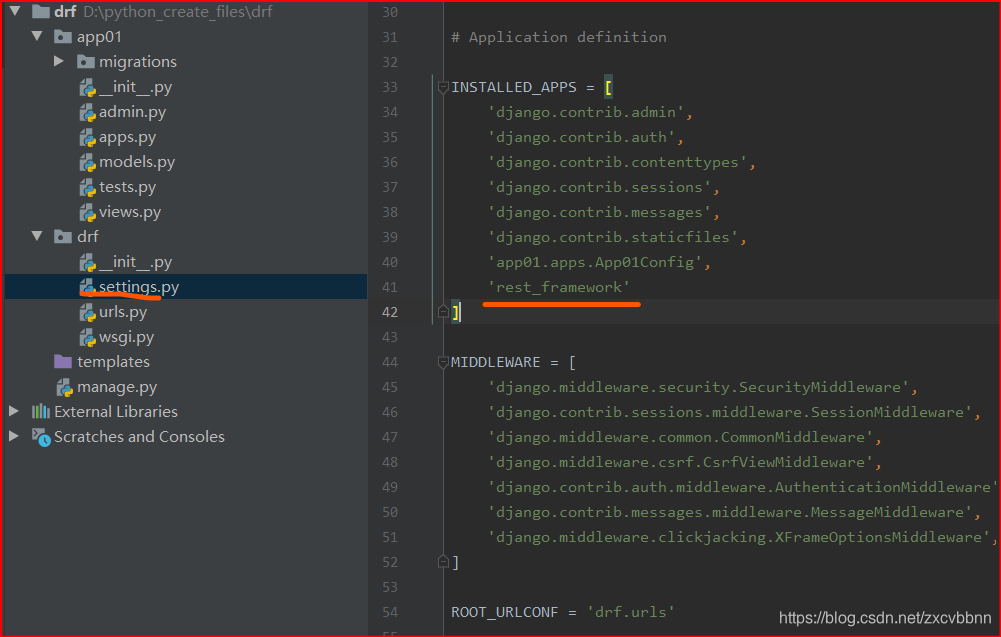1001x637 pixels.
Task: Click INSTALLED_APPS variable name
Action: click(x=513, y=87)
